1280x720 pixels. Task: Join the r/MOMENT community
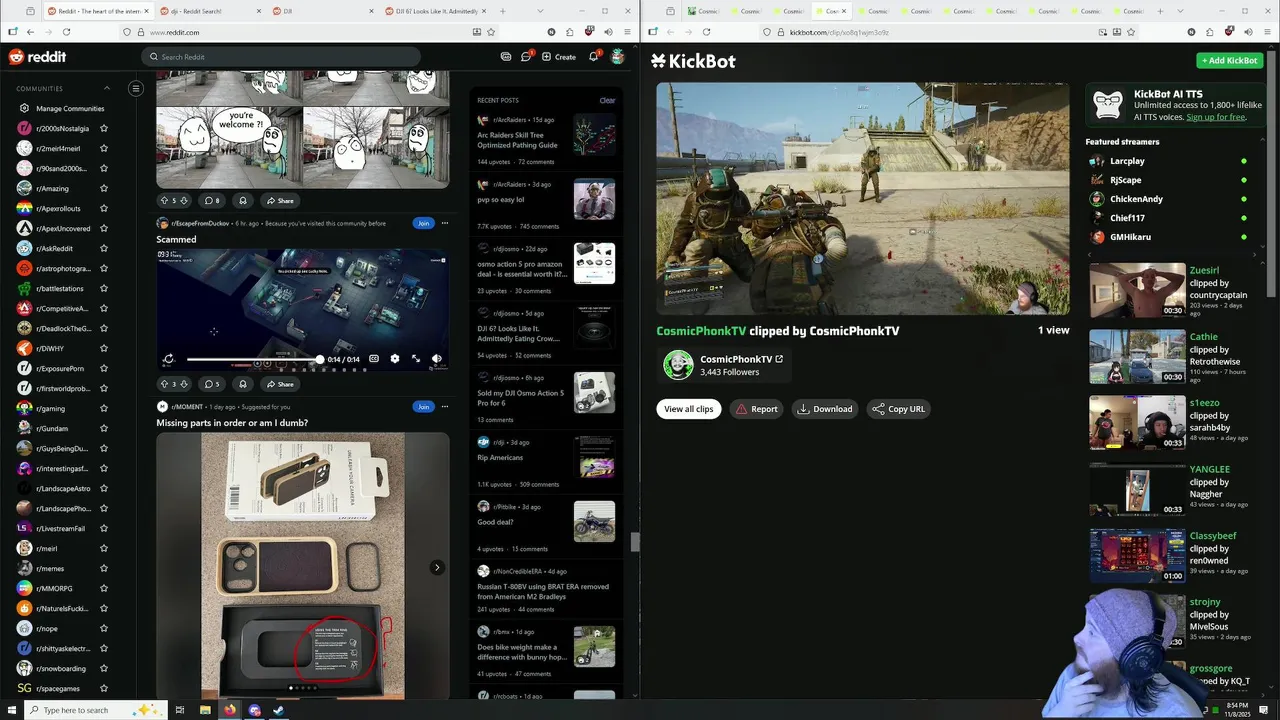423,407
